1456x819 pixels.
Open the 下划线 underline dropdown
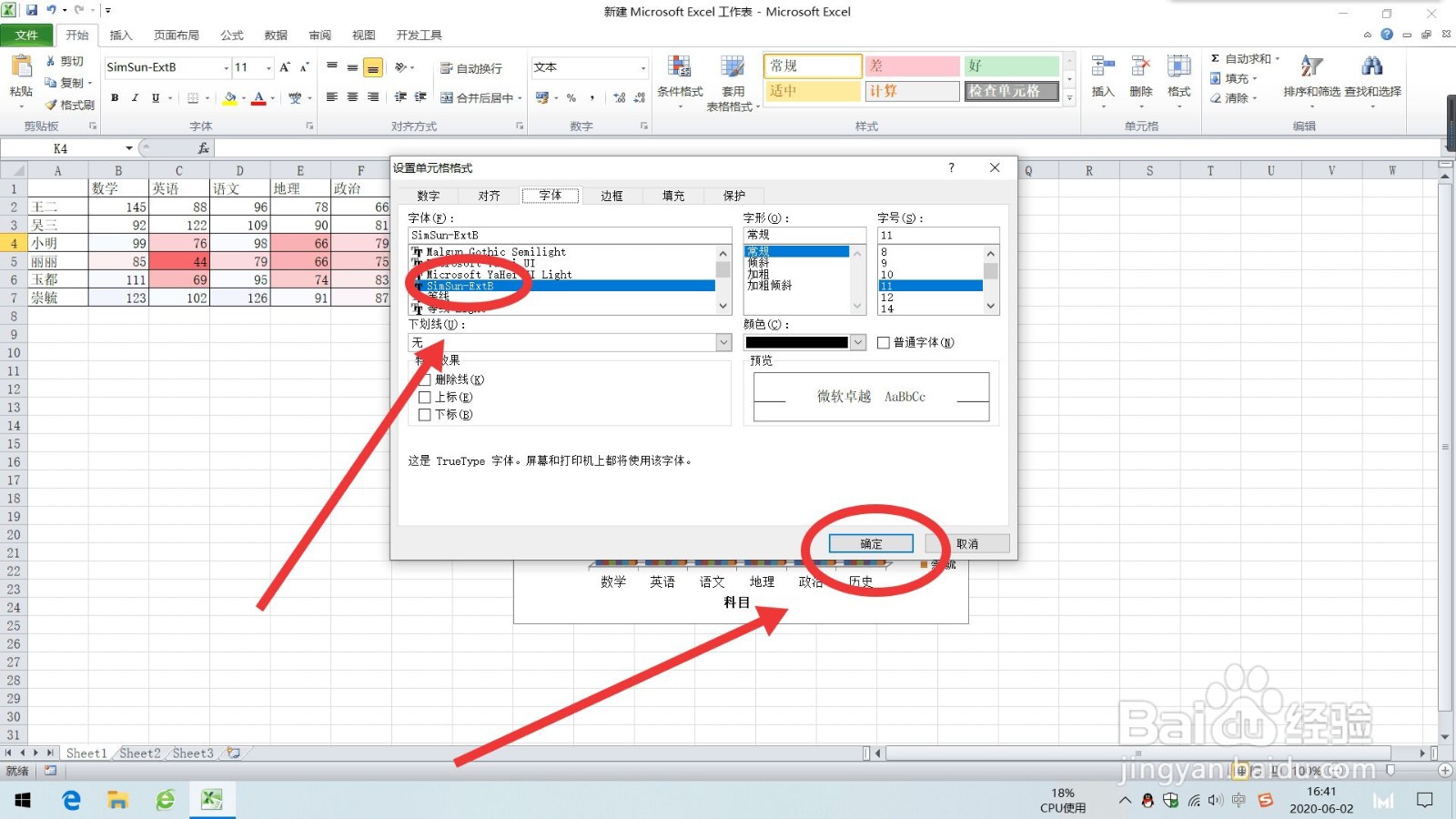pyautogui.click(x=723, y=342)
